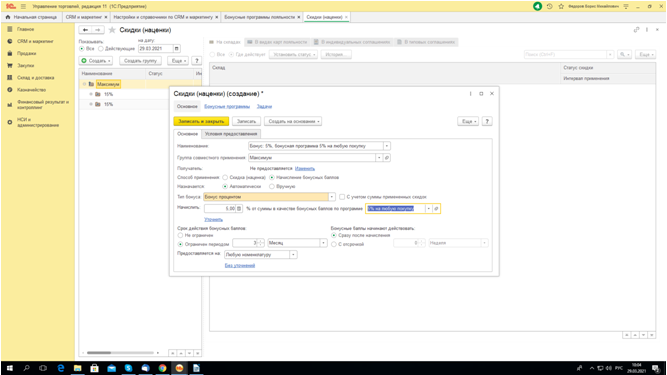
Task: Switch to Настройки и справочники по CRM tab
Action: coord(165,17)
